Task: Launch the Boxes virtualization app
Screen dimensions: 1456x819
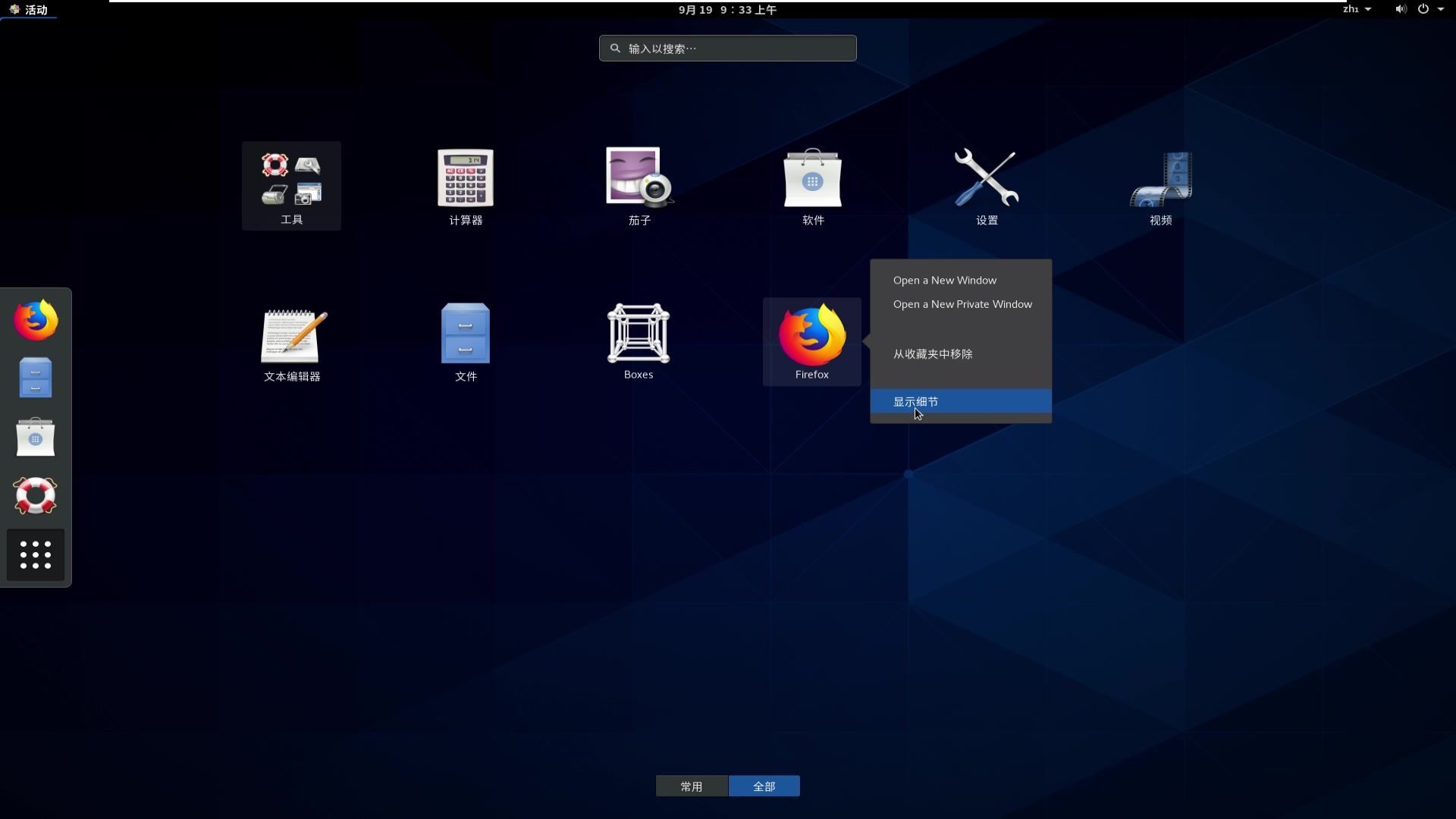Action: point(639,341)
